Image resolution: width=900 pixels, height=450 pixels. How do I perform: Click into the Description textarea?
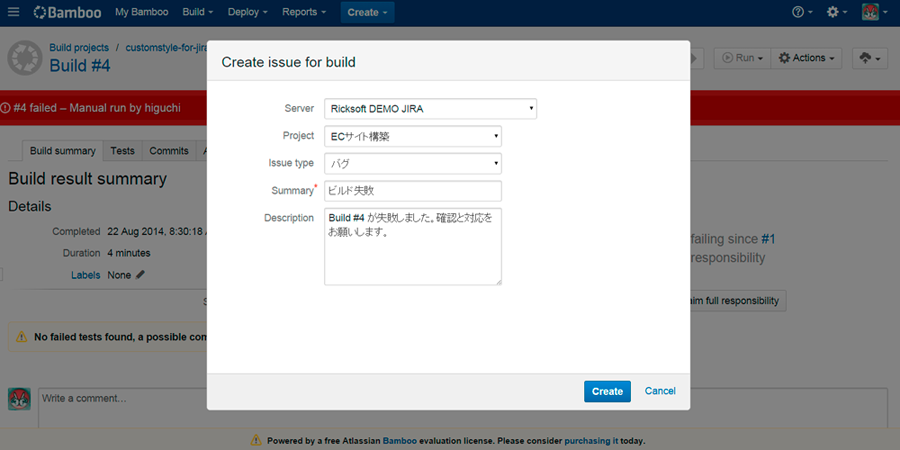click(x=413, y=247)
